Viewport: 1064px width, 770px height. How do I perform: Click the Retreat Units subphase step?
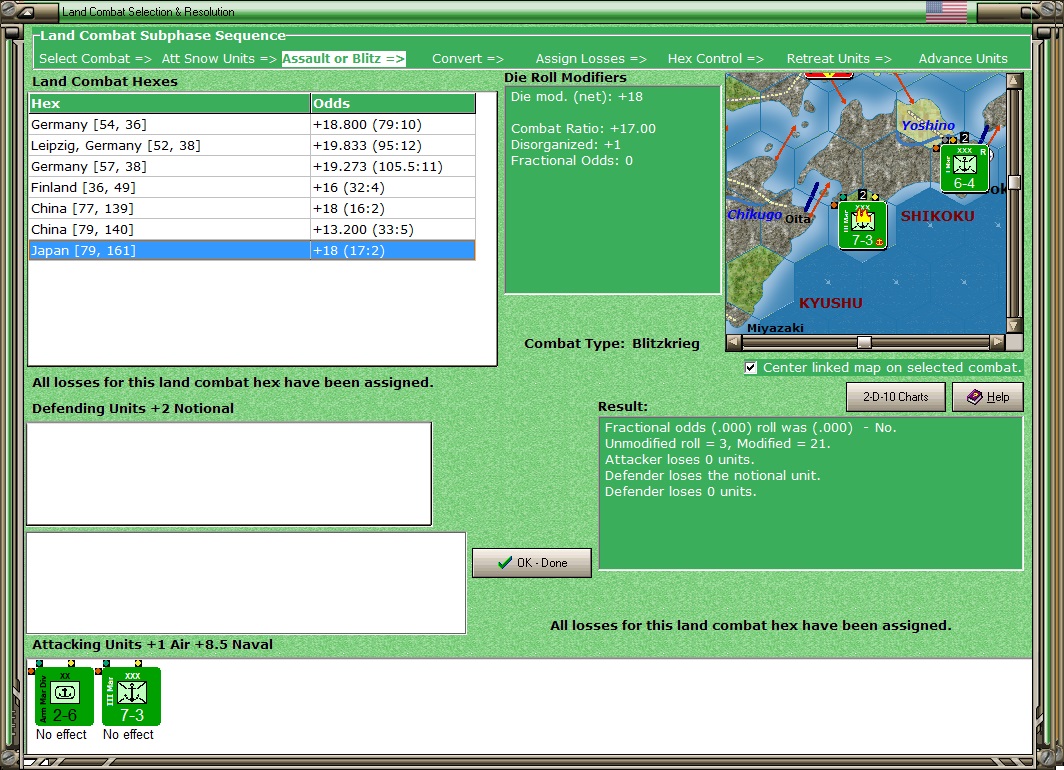(x=839, y=59)
